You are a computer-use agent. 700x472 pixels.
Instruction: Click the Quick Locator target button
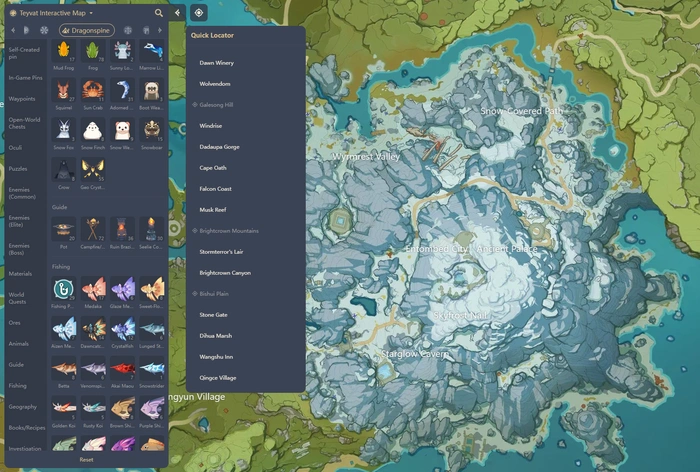(x=199, y=13)
